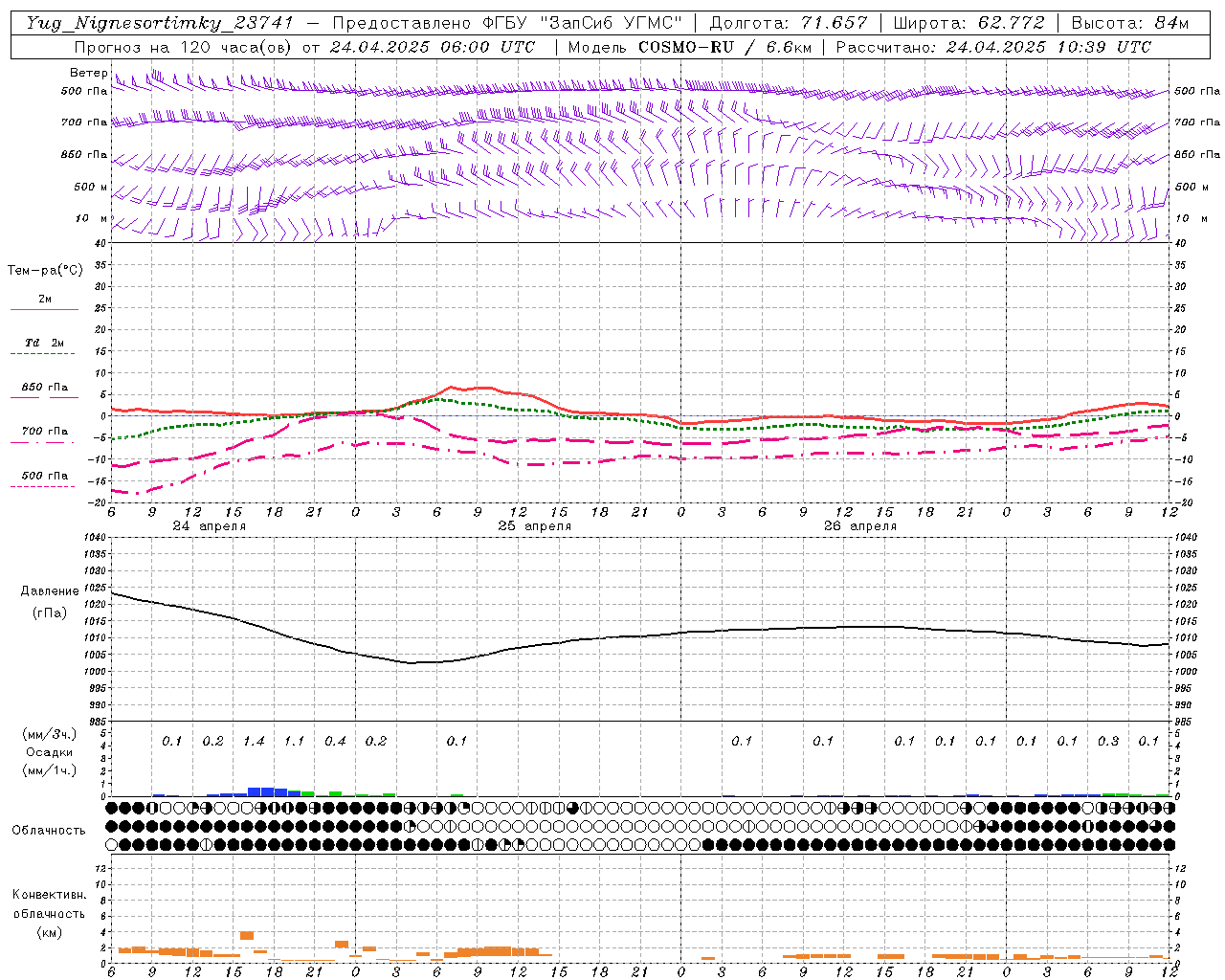
Task: Select the forecast start time 24.04.2025 06:00 UTC
Action: coord(432,47)
